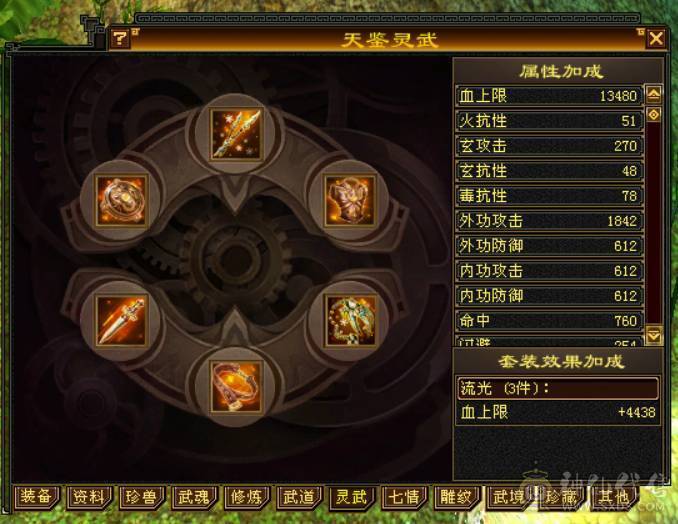Image resolution: width=678 pixels, height=524 pixels.
Task: Select the 外功攻击 attribute row
Action: [x=550, y=221]
